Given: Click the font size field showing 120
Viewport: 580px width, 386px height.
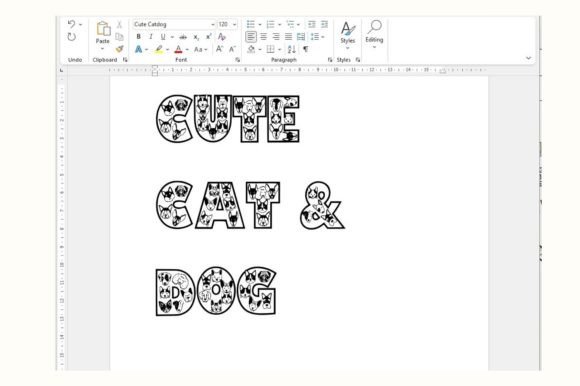Looking at the screenshot, I should pyautogui.click(x=224, y=24).
